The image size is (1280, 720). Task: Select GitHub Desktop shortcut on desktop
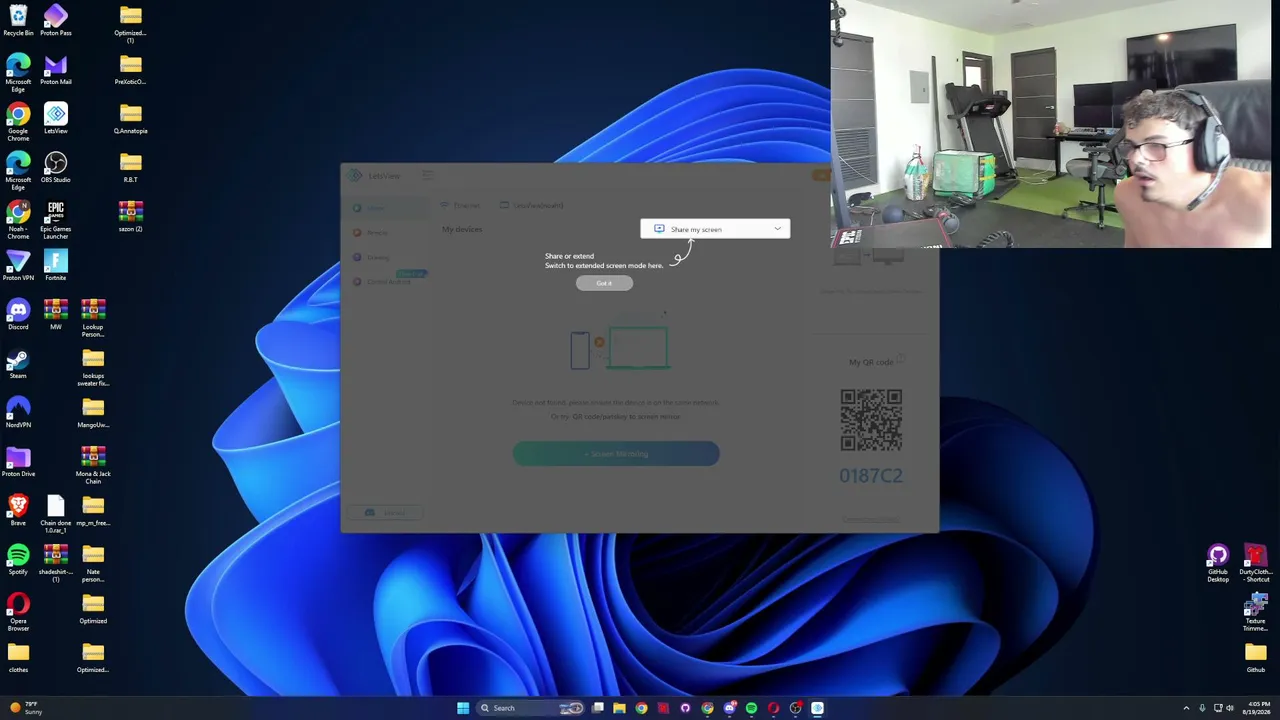1218,563
